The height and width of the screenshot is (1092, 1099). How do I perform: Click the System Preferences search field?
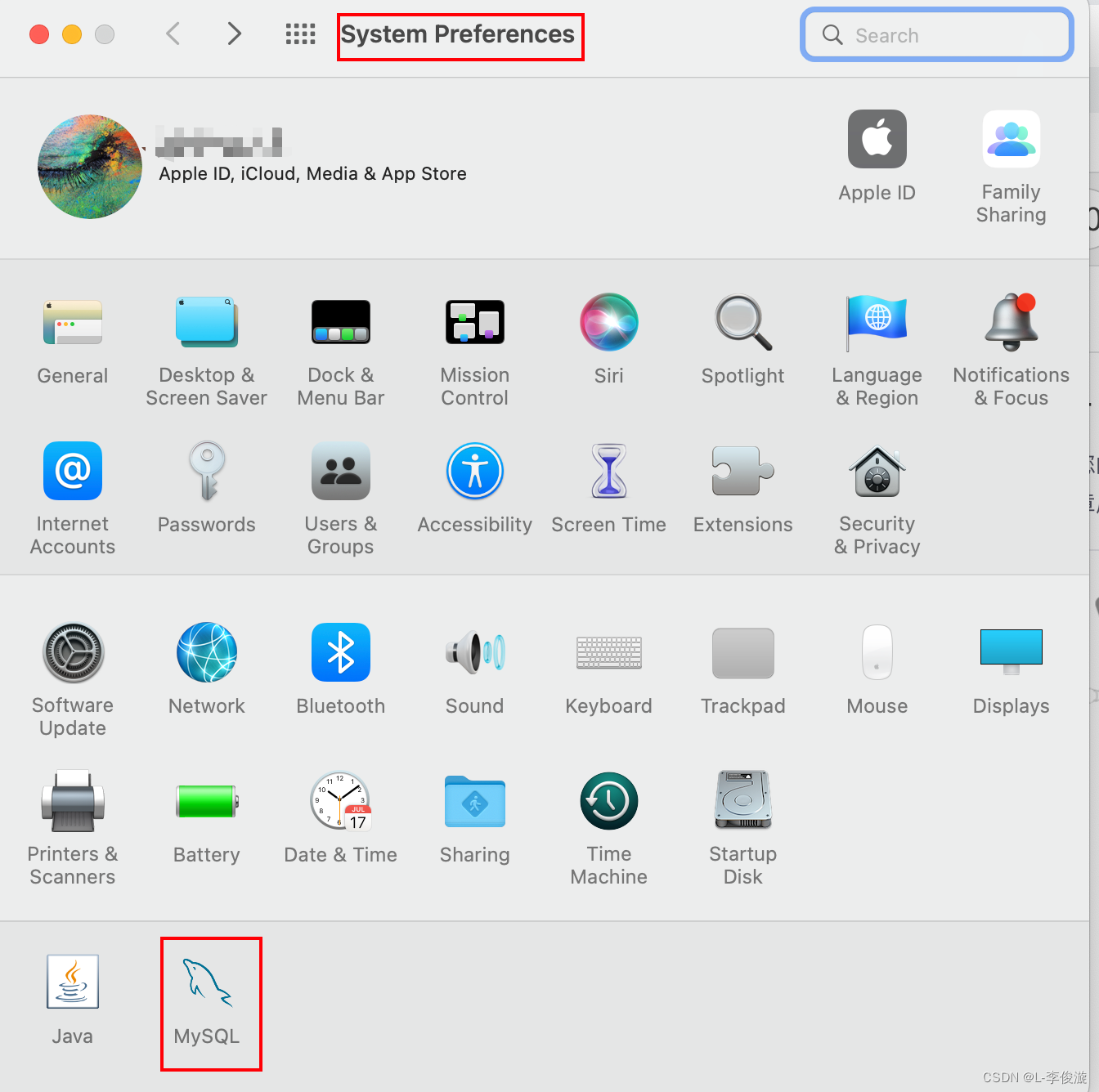tap(937, 34)
